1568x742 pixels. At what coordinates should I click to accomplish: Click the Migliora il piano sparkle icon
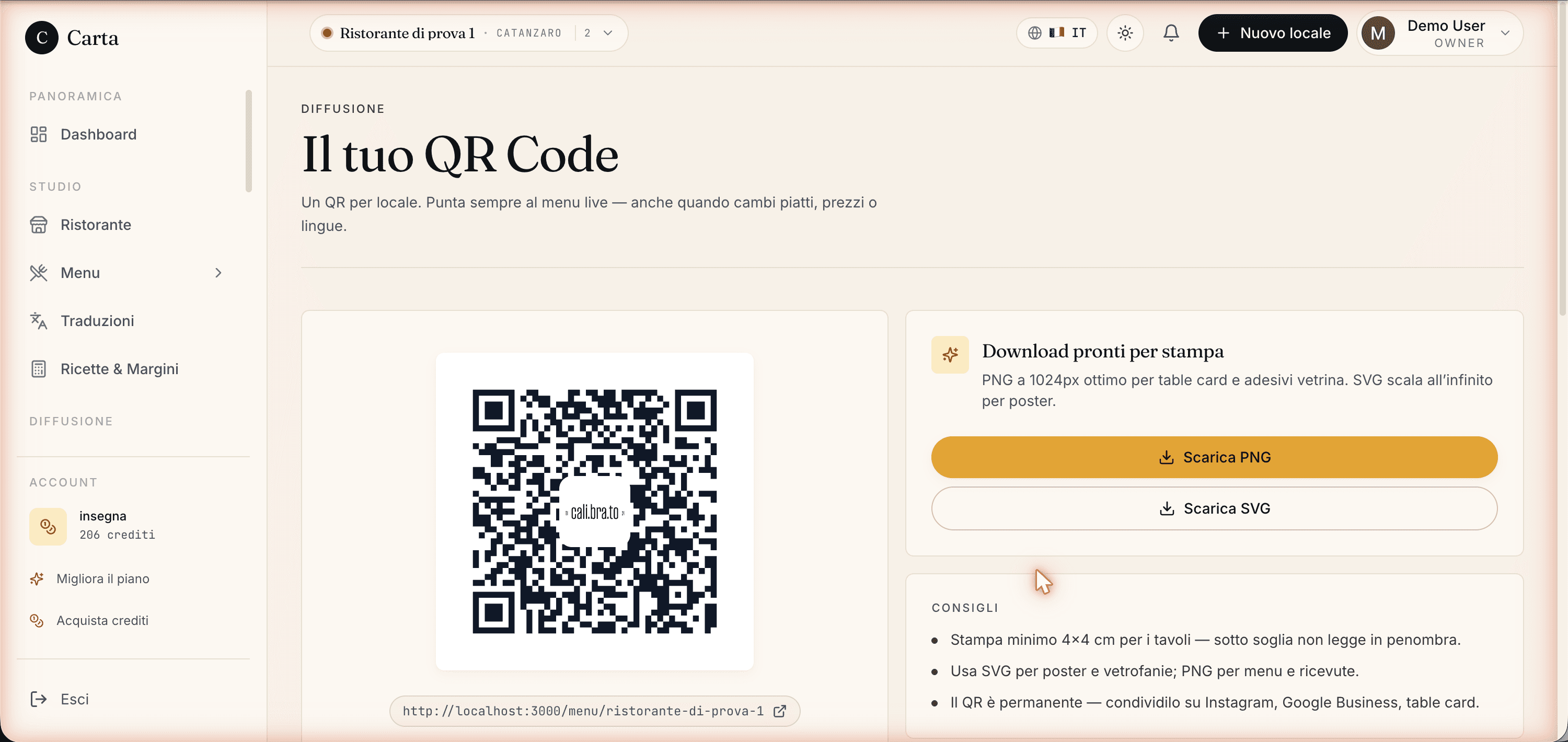click(x=37, y=578)
